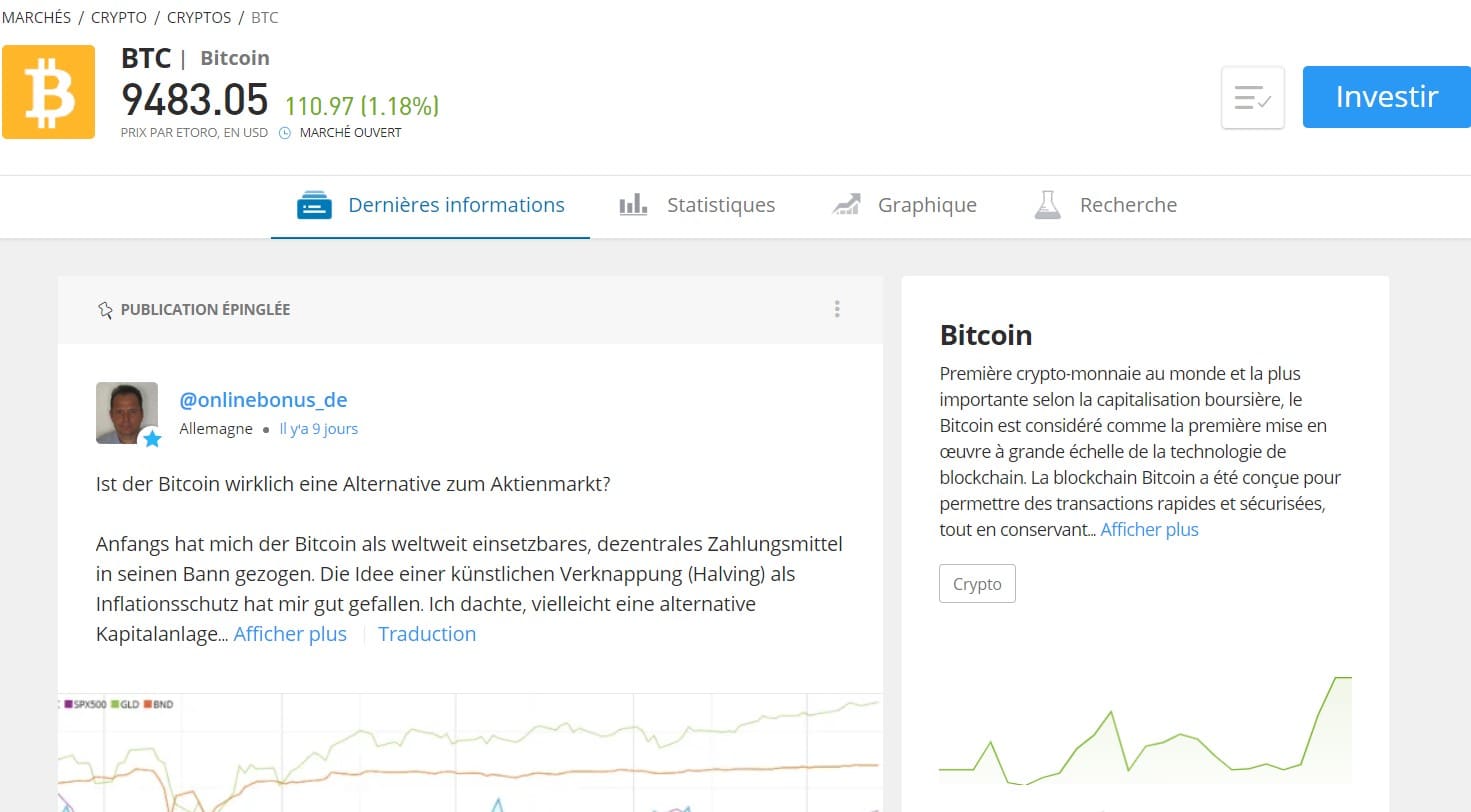Open the three-dot menu on pinned post
Image resolution: width=1471 pixels, height=812 pixels.
[x=837, y=309]
